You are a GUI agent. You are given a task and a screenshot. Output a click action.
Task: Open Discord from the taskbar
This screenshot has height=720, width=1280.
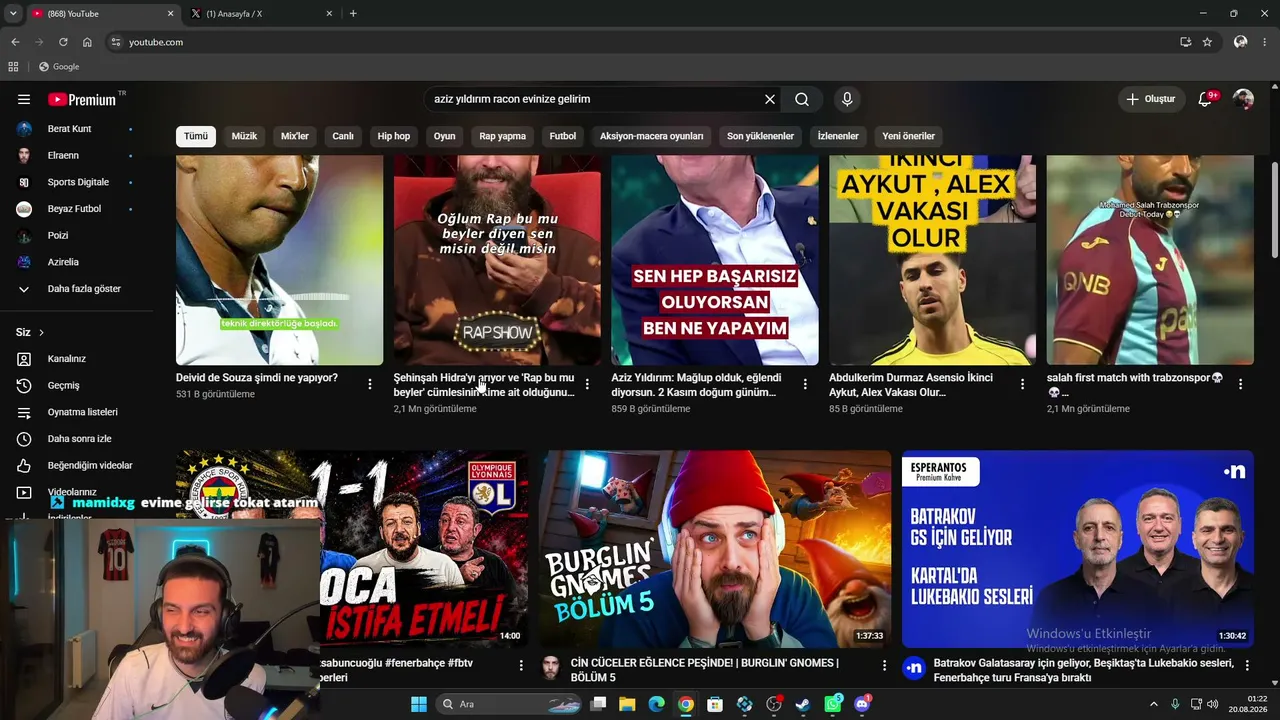[862, 704]
